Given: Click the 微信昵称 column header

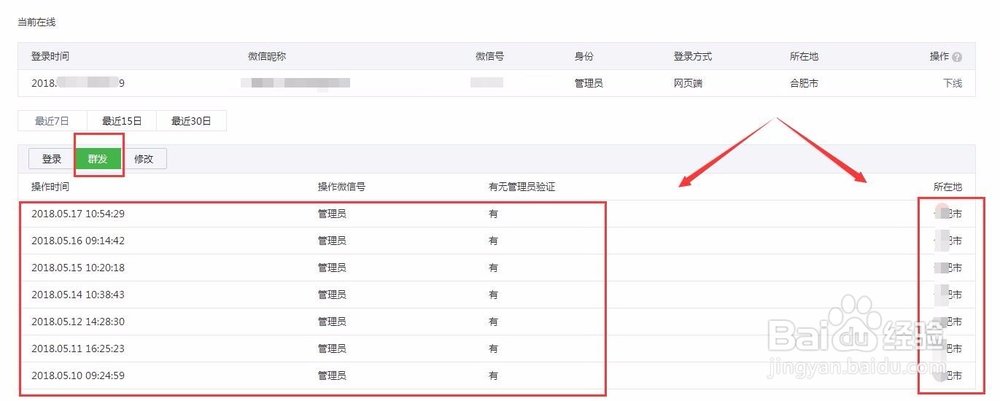Looking at the screenshot, I should pyautogui.click(x=267, y=57).
